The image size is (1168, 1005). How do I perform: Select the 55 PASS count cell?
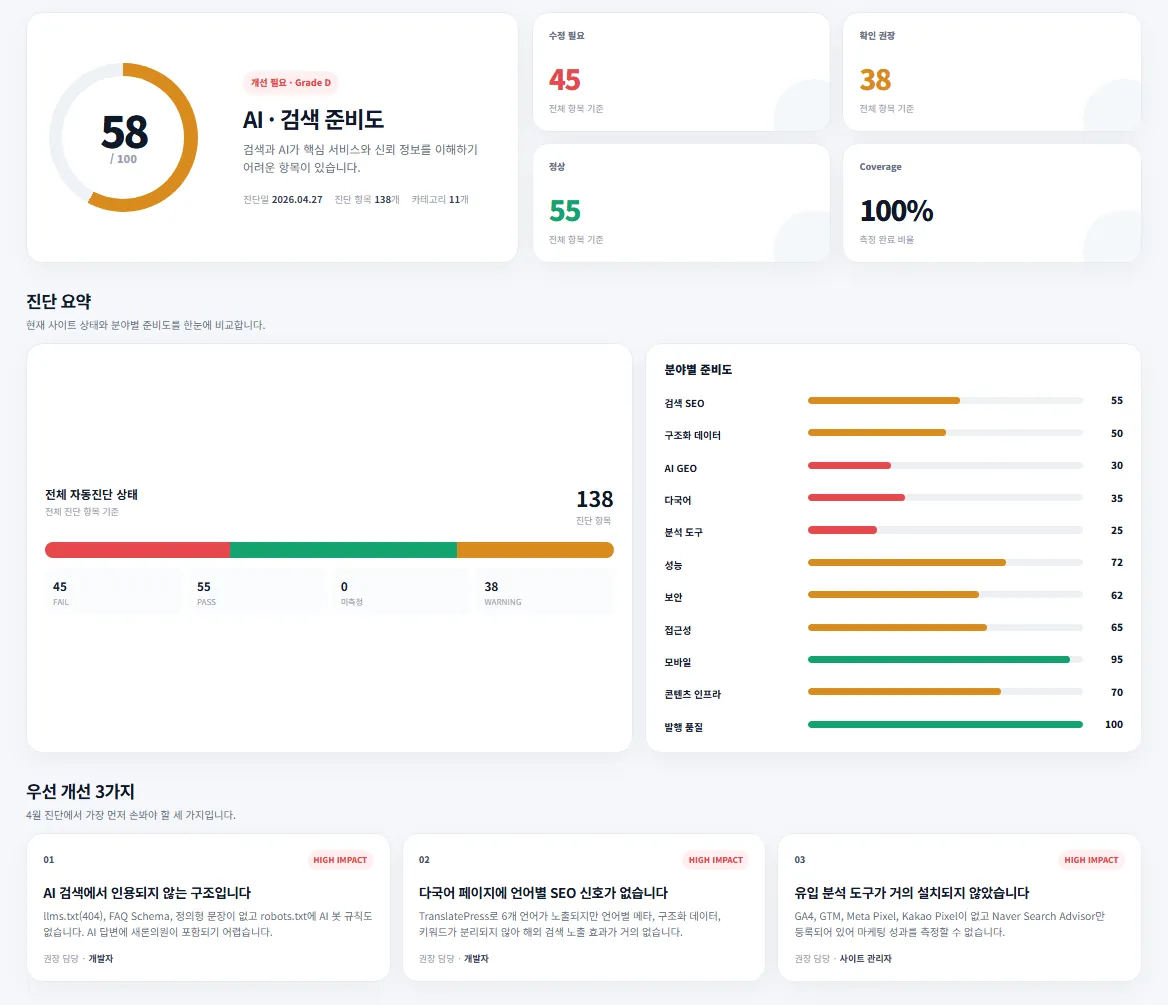pos(257,593)
